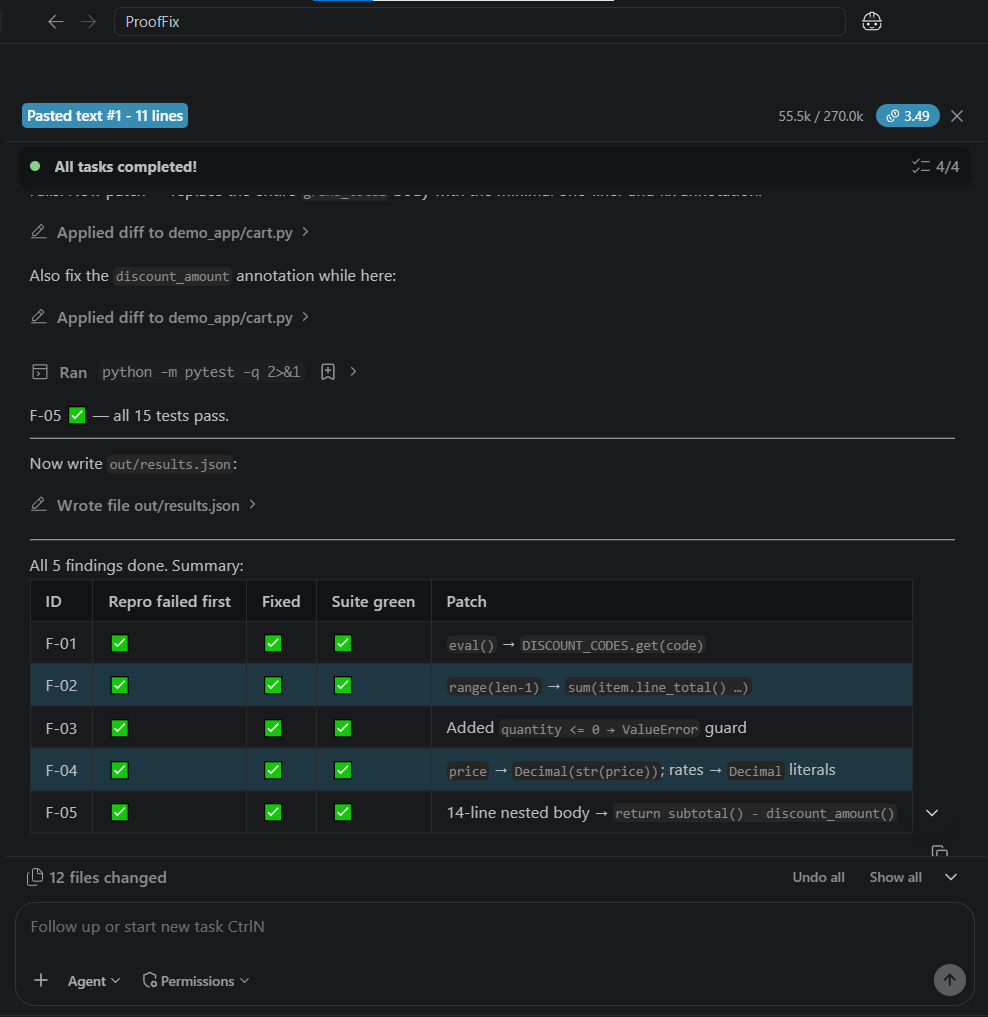Image resolution: width=988 pixels, height=1017 pixels.
Task: Copy the response with the copy icon
Action: point(939,851)
